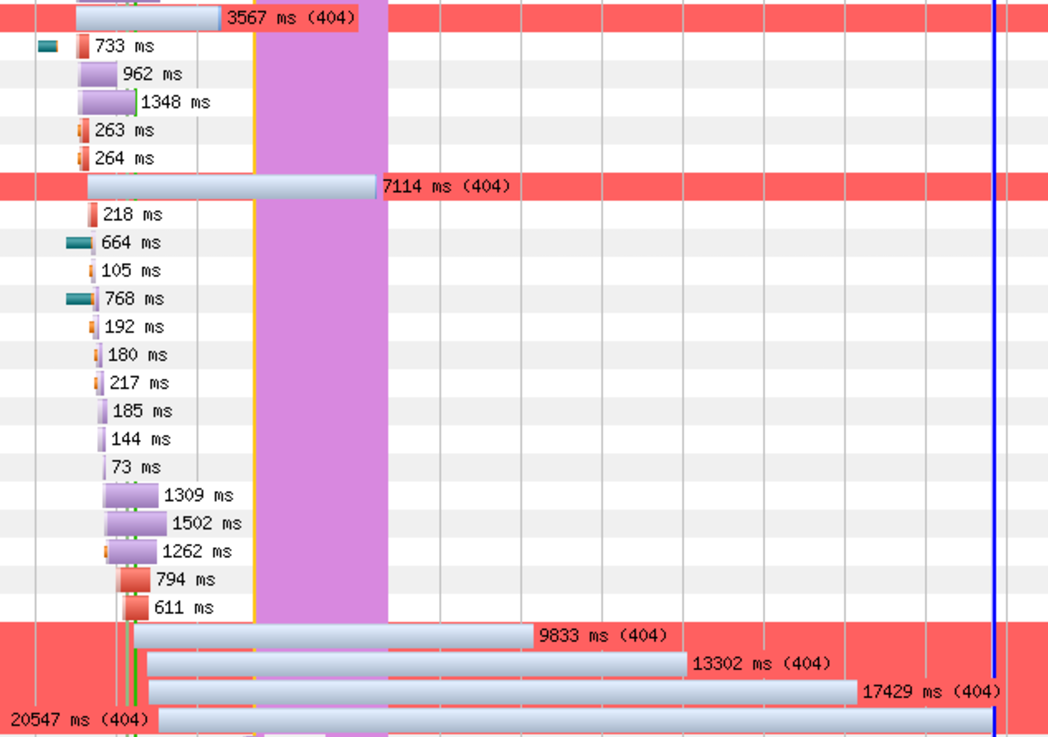Select the 17429 ms (404) request bar

pos(502,692)
